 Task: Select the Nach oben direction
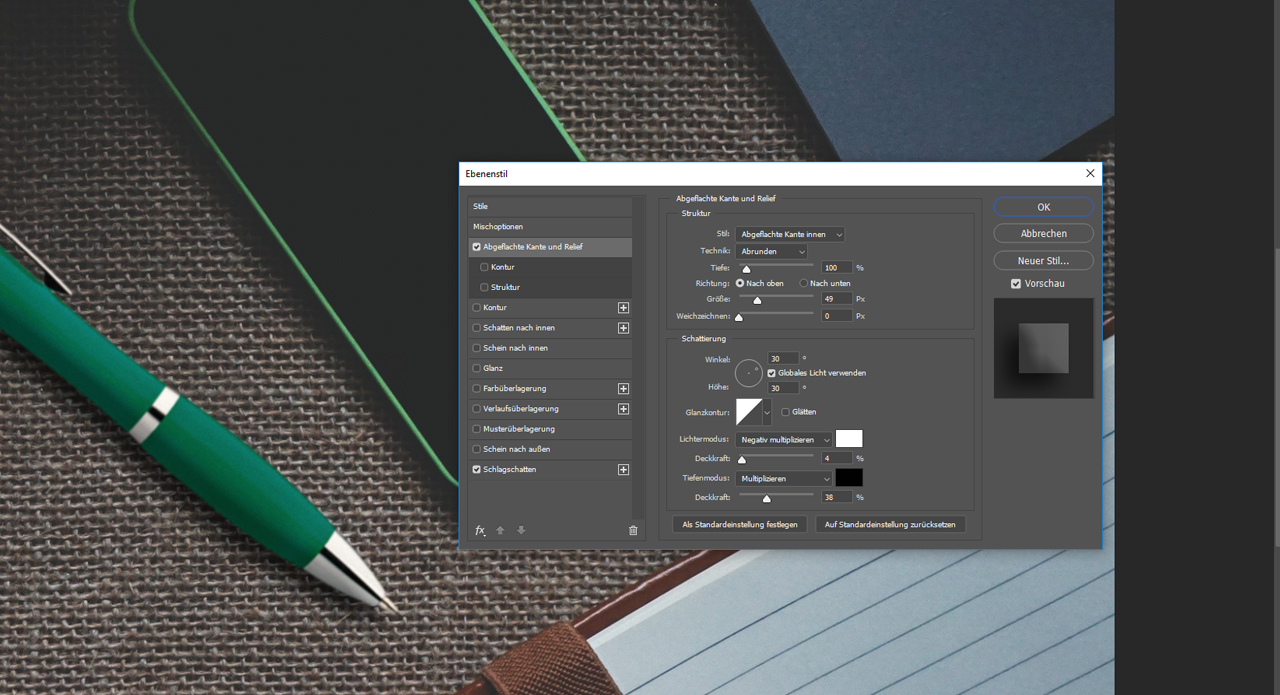tap(740, 283)
